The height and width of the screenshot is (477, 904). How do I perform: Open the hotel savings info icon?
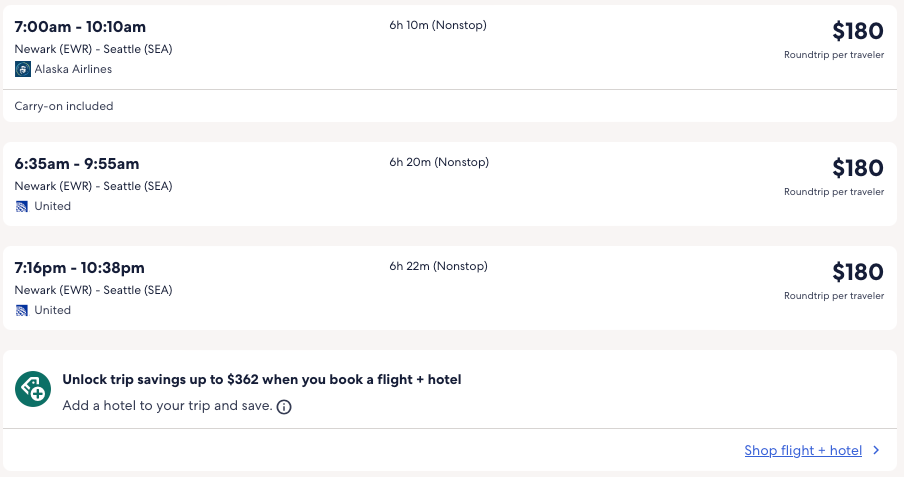click(284, 407)
